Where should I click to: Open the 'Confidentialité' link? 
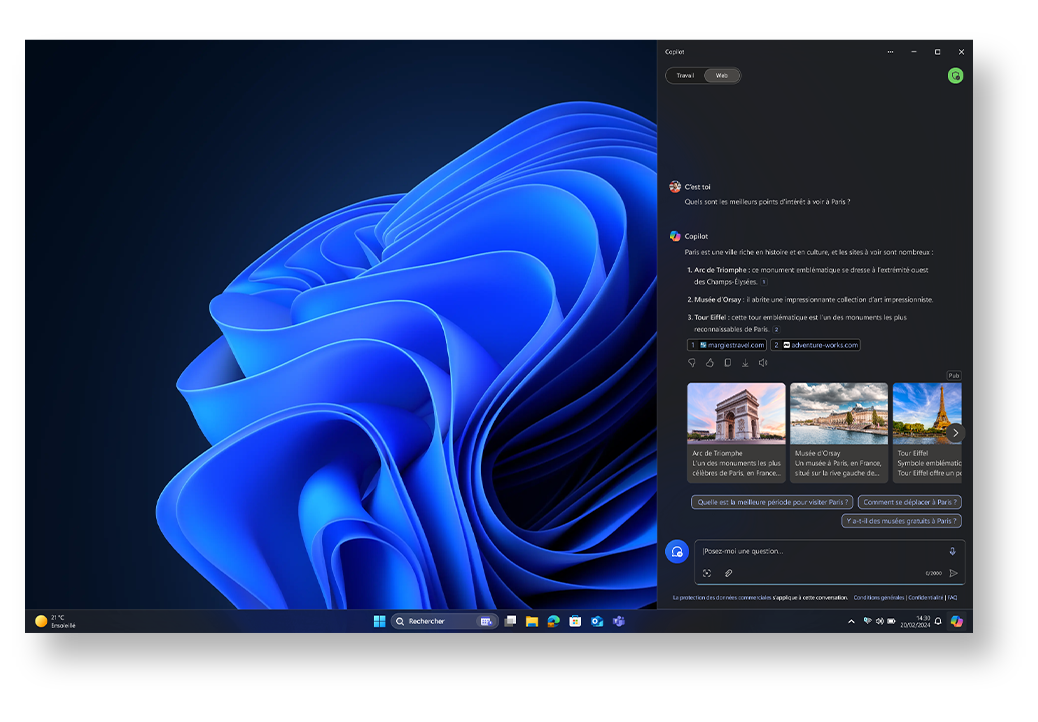point(925,598)
